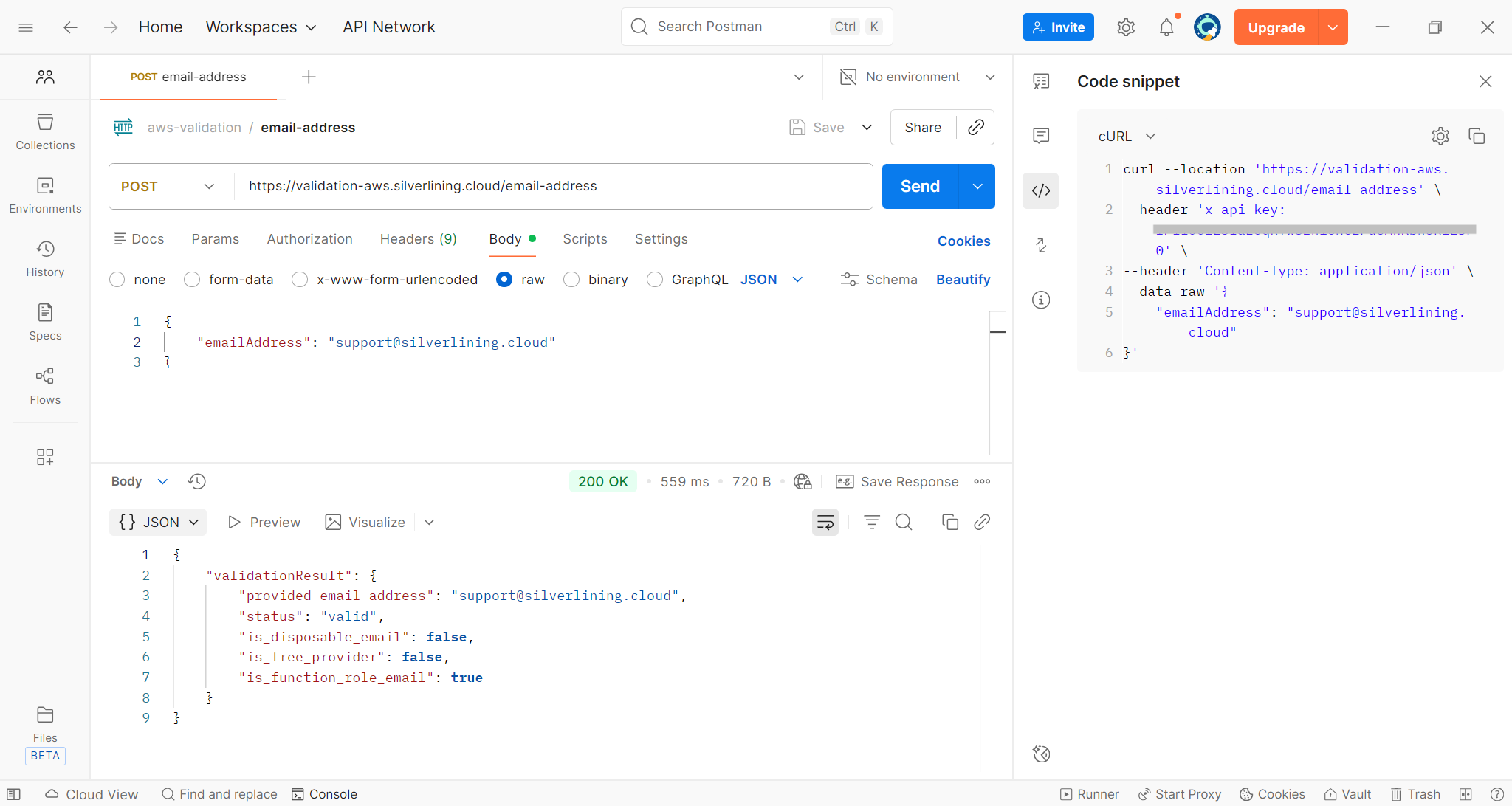
Task: Click into the request URL field
Action: point(554,186)
